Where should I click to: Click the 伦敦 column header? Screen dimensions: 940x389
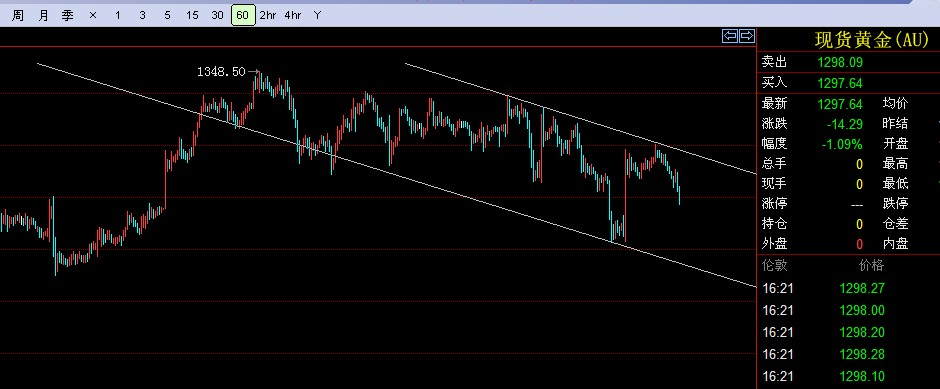point(775,266)
